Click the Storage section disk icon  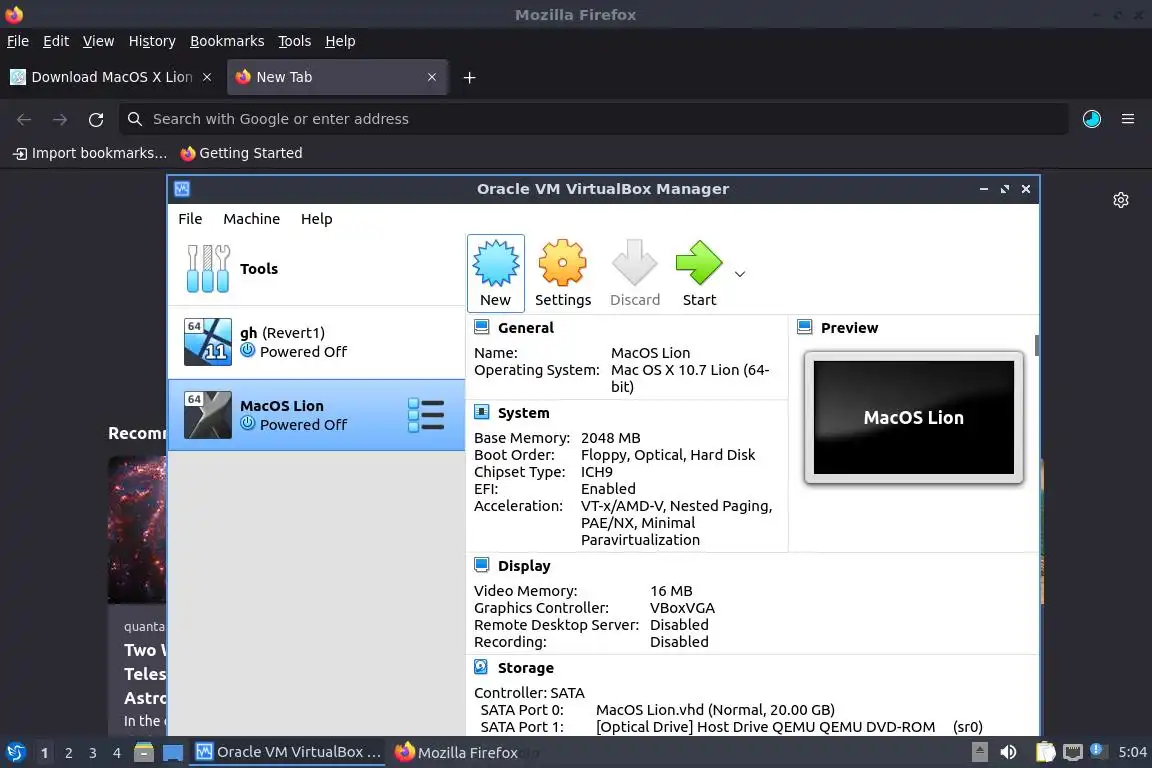(x=482, y=667)
